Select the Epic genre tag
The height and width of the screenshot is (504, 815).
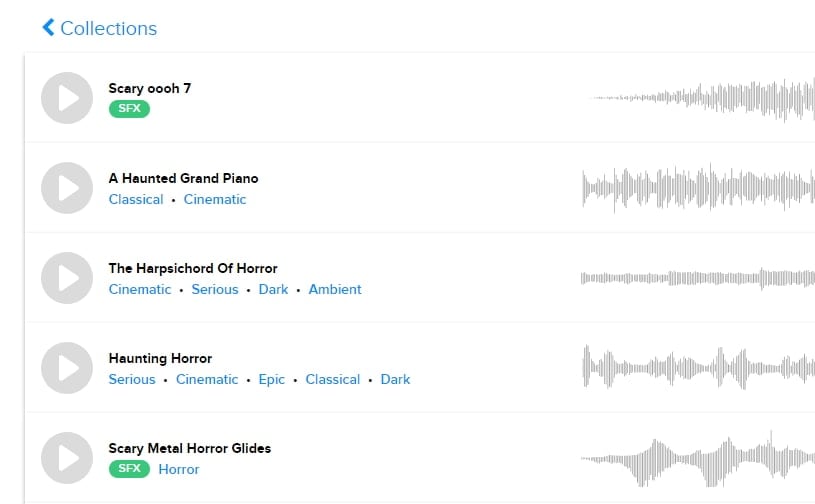pyautogui.click(x=272, y=379)
